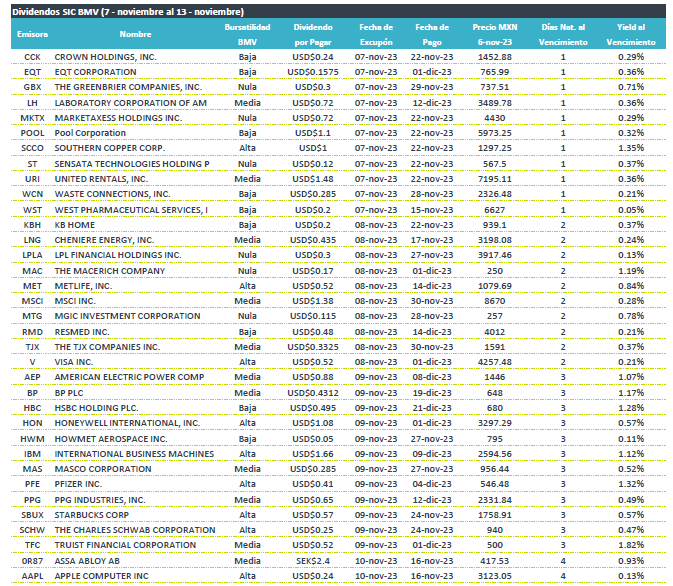Select TRUIST FINANCIAL yield 1.82%
The height and width of the screenshot is (586, 673).
click(x=631, y=545)
